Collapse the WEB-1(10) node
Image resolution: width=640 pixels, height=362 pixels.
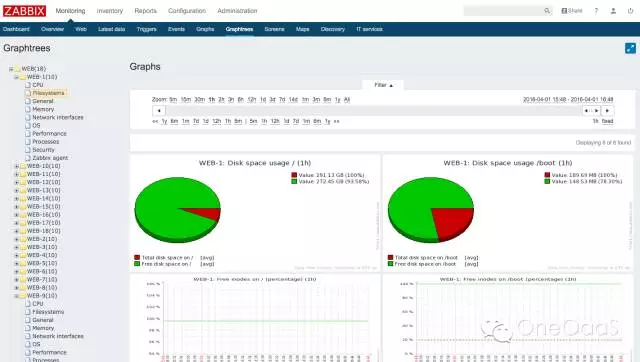(x=17, y=77)
